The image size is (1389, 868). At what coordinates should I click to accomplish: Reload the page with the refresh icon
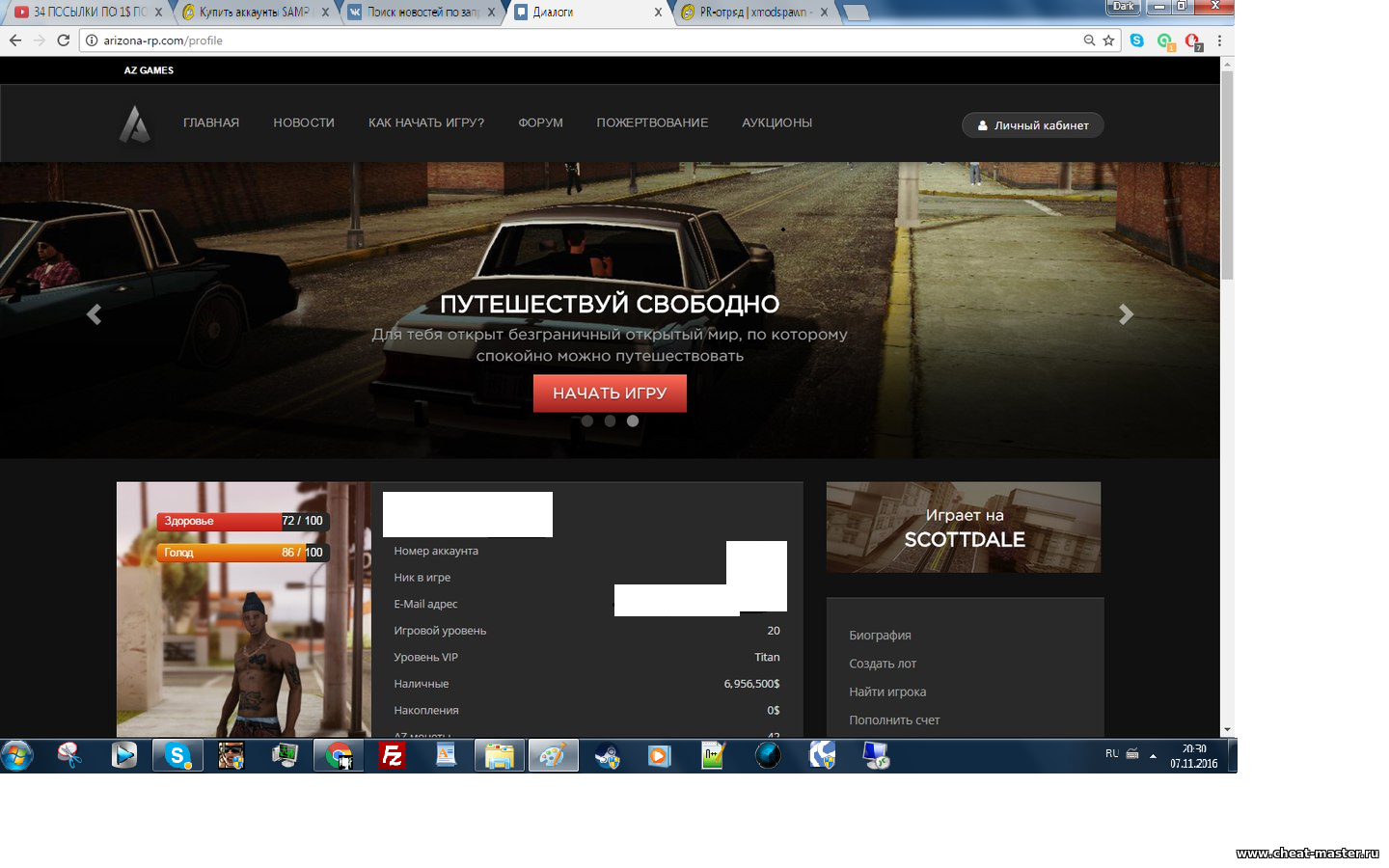64,41
